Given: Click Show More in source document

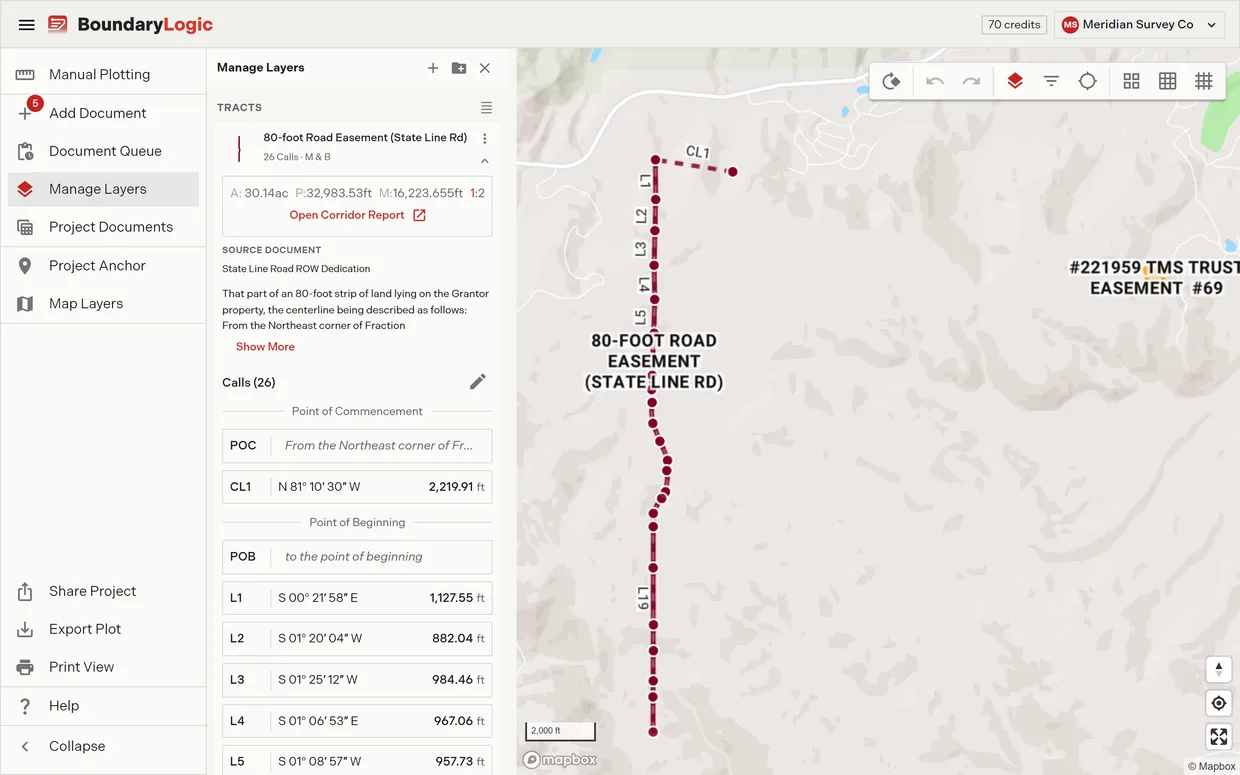Looking at the screenshot, I should (x=265, y=347).
